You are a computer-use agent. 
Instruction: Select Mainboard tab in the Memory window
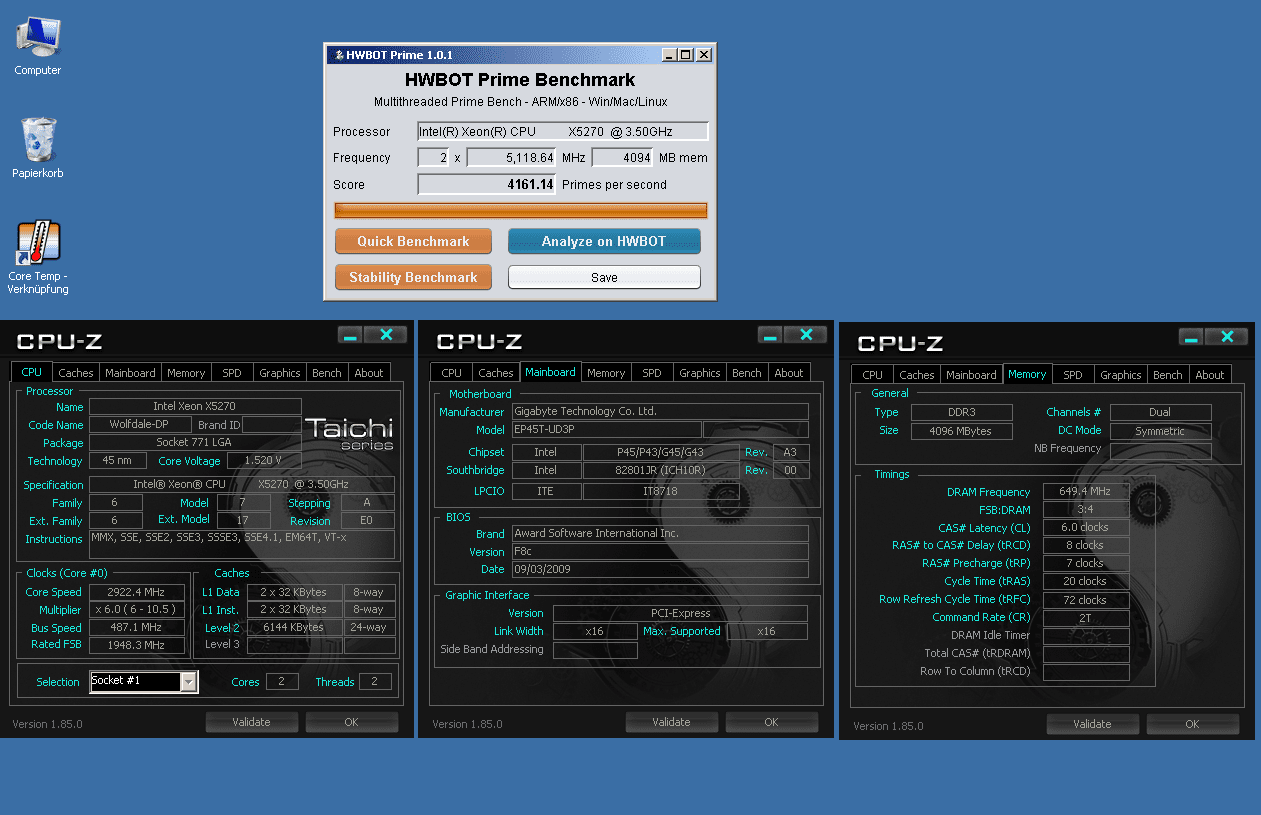coord(972,375)
